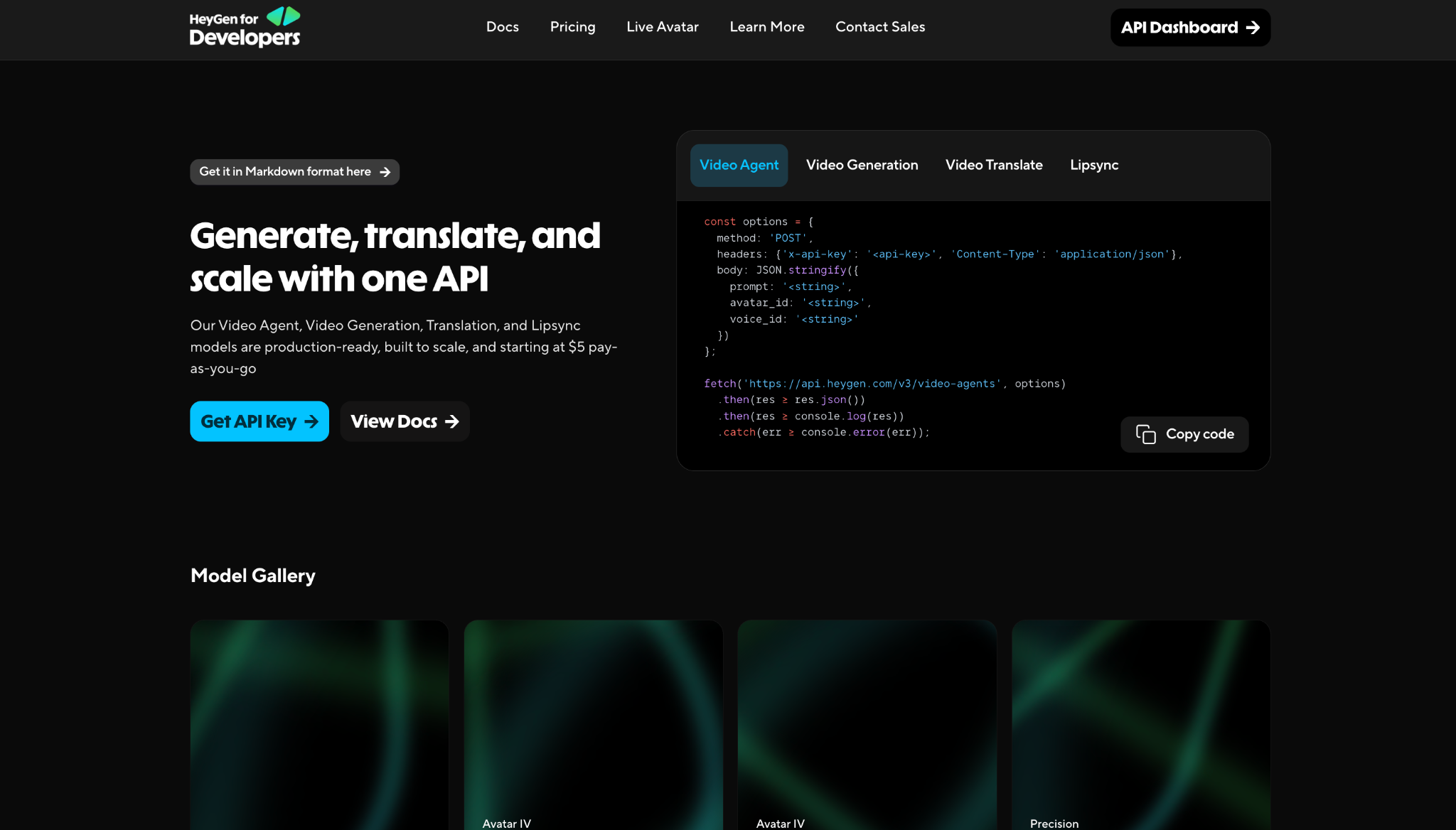Open the Pricing page link
The width and height of the screenshot is (1456, 830).
tap(572, 27)
